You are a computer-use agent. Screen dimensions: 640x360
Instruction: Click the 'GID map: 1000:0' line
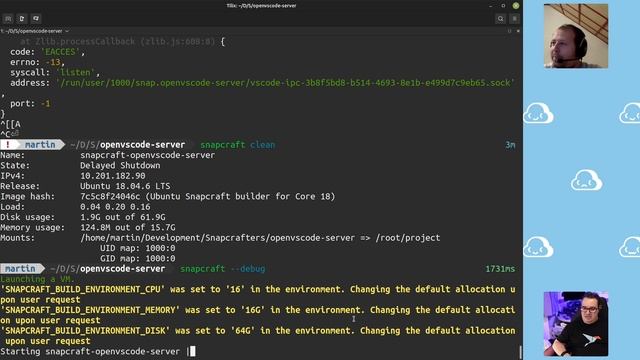(x=138, y=259)
